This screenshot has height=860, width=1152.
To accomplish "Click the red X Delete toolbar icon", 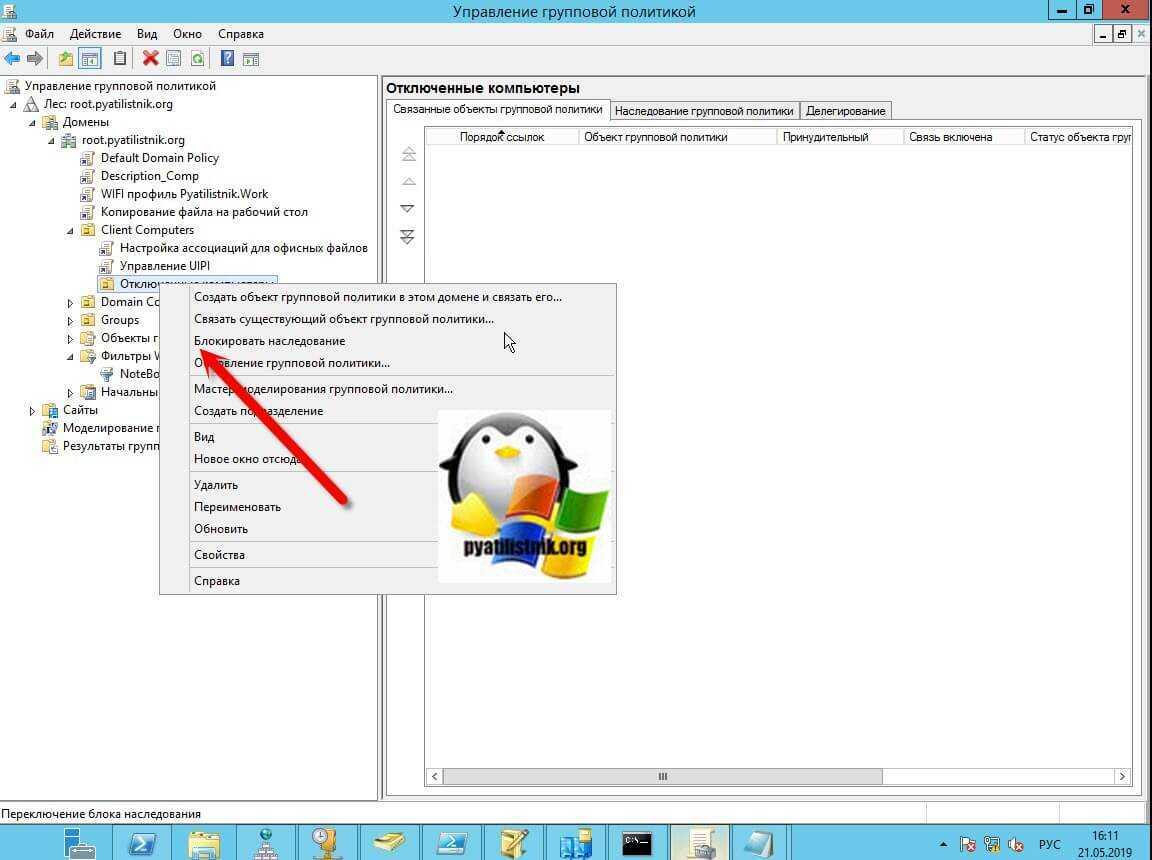I will (151, 59).
